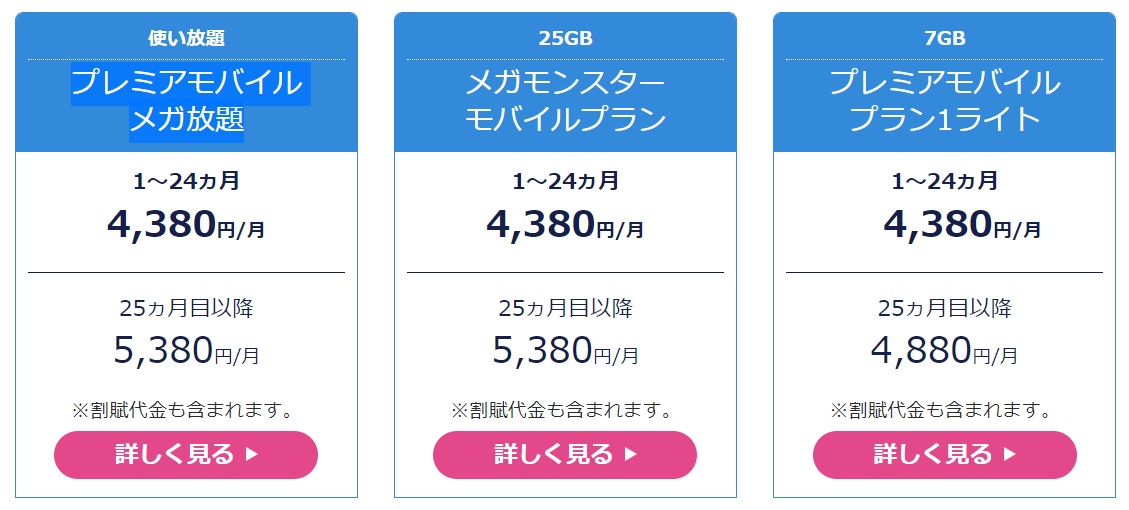Viewport: 1129px width, 510px height.
Task: Click the 4,880円/月 price after 25 months
Action: point(945,351)
